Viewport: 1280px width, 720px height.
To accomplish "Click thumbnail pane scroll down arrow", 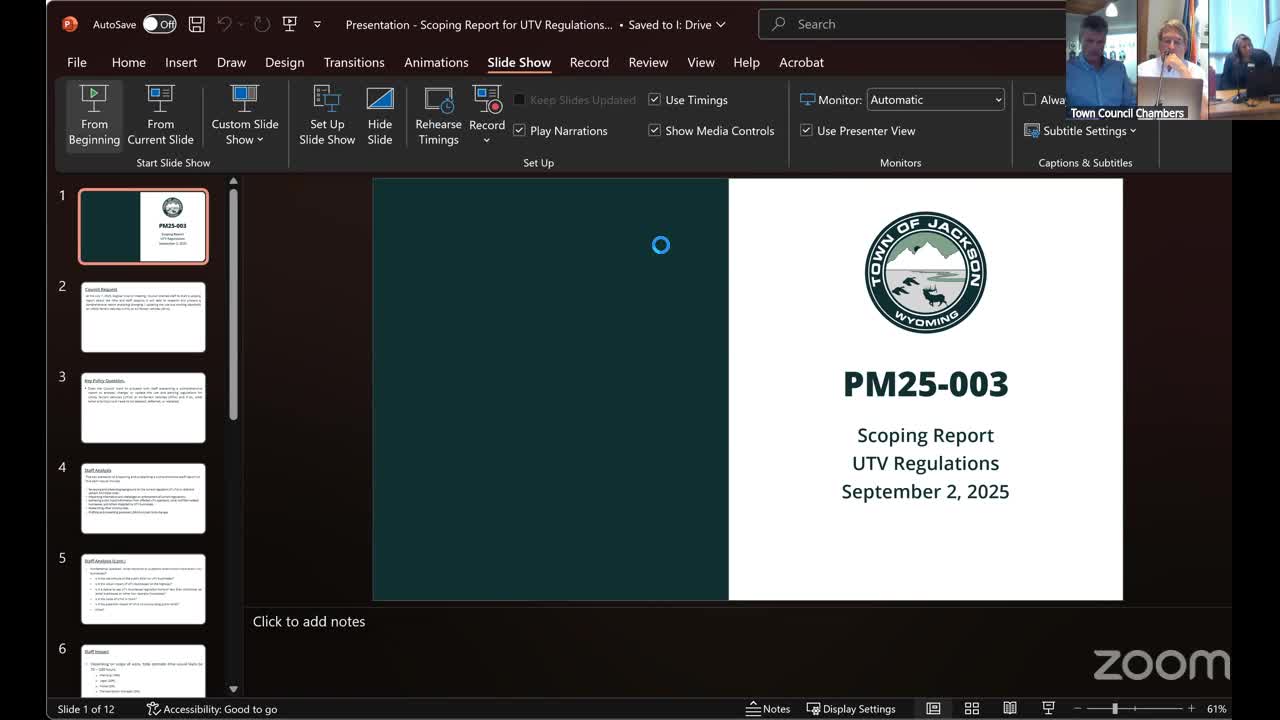I will pyautogui.click(x=233, y=689).
